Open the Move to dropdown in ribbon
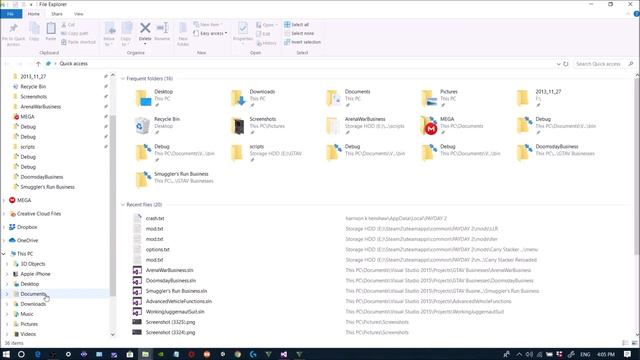This screenshot has height=360, width=640. pyautogui.click(x=109, y=34)
